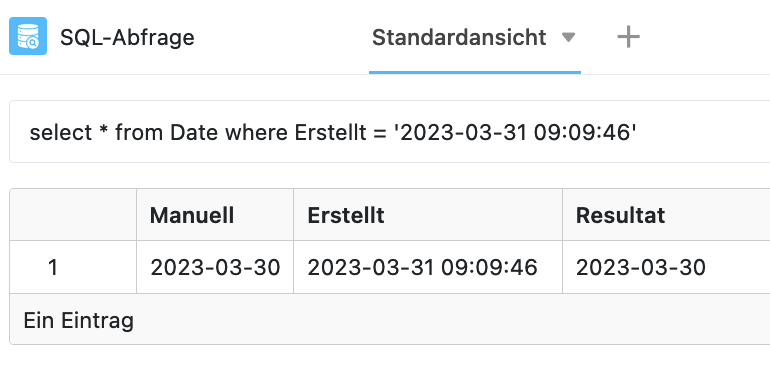This screenshot has height=392, width=770.
Task: Click the Manuell column header
Action: (x=192, y=215)
